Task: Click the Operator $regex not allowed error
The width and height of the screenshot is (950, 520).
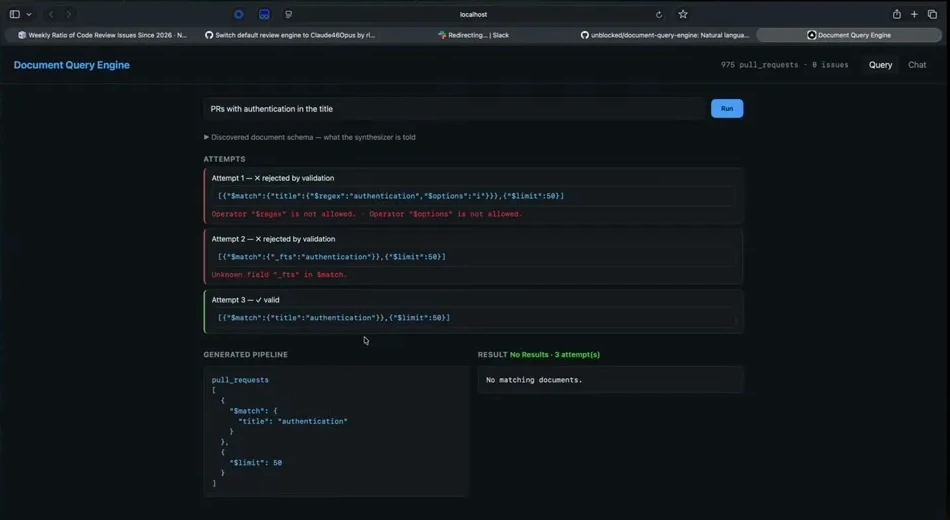Action: (x=284, y=214)
